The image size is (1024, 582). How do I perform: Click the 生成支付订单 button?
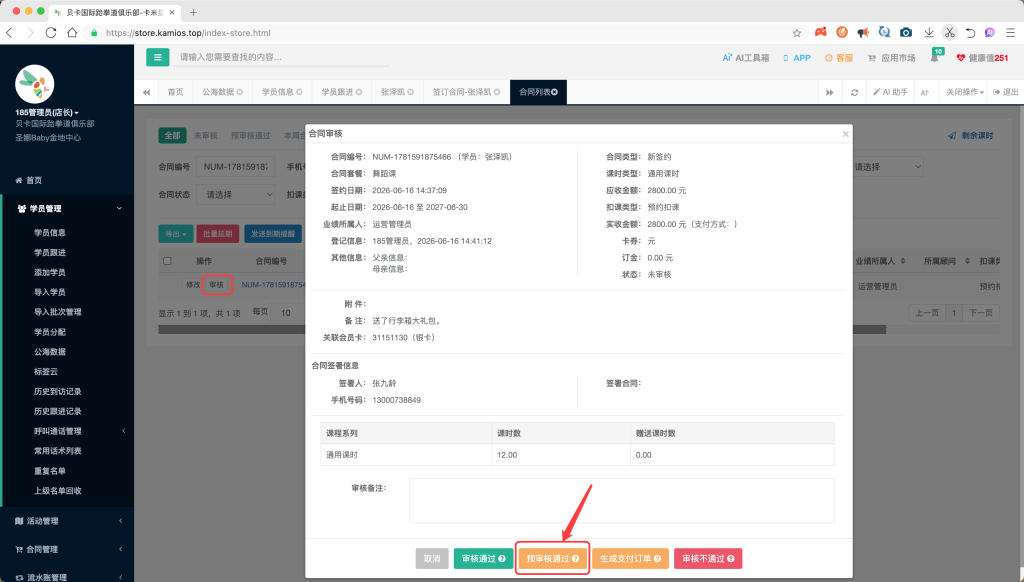click(630, 558)
